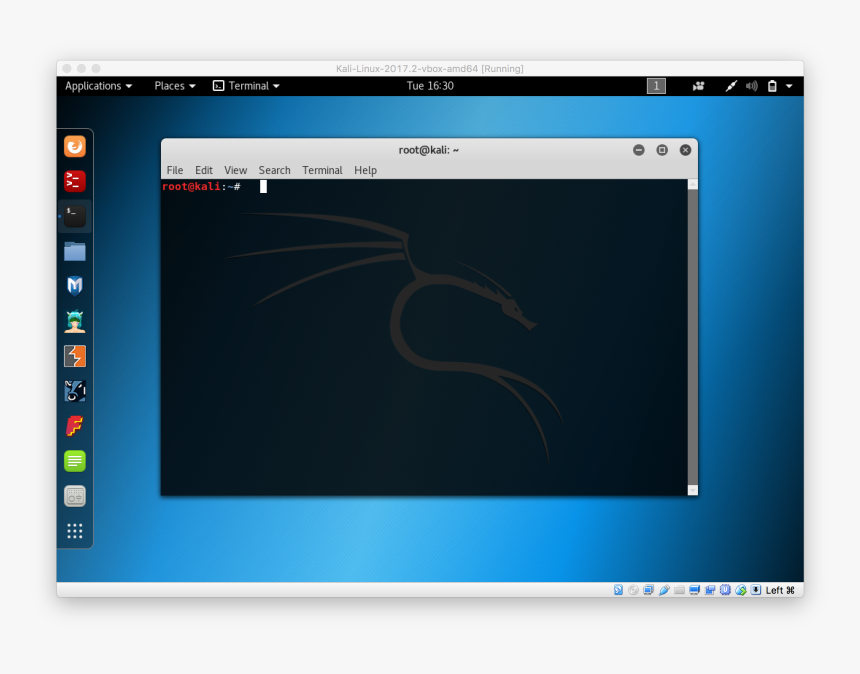Expand the Places menu

[174, 86]
